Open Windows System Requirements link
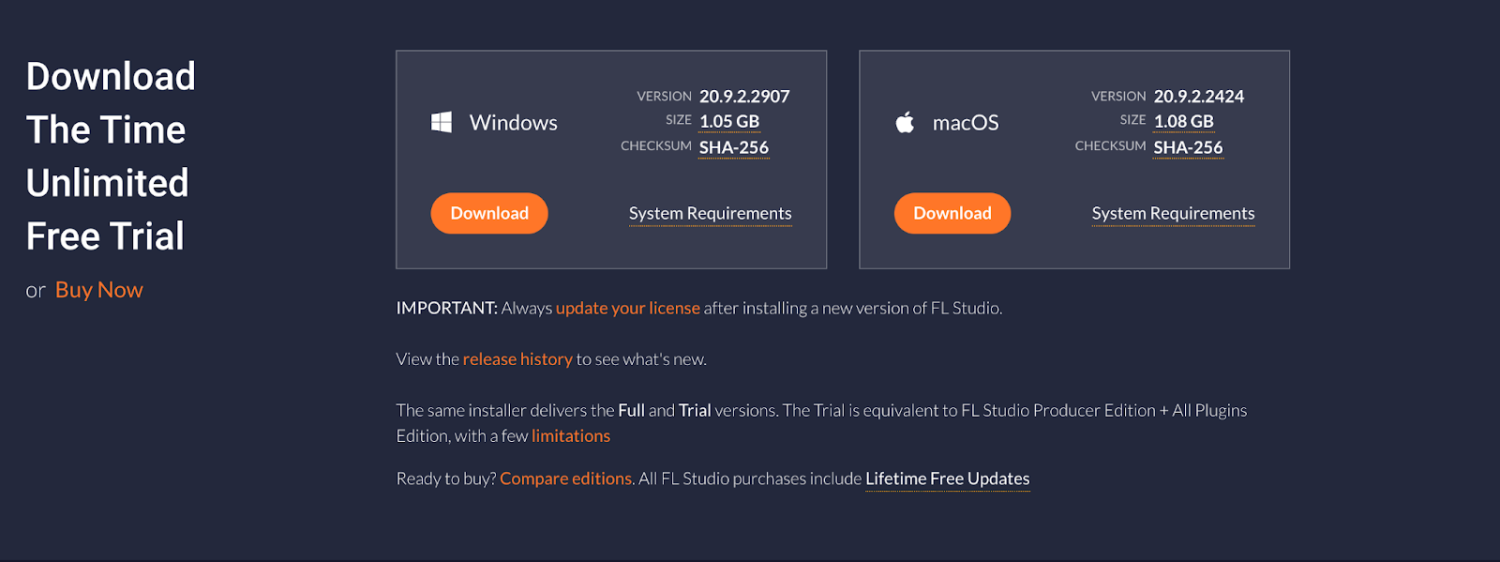Screen dimensions: 1500x562 710,214
